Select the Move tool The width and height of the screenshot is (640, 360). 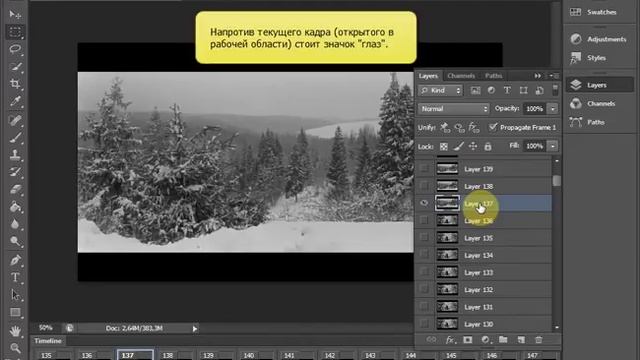(x=15, y=15)
